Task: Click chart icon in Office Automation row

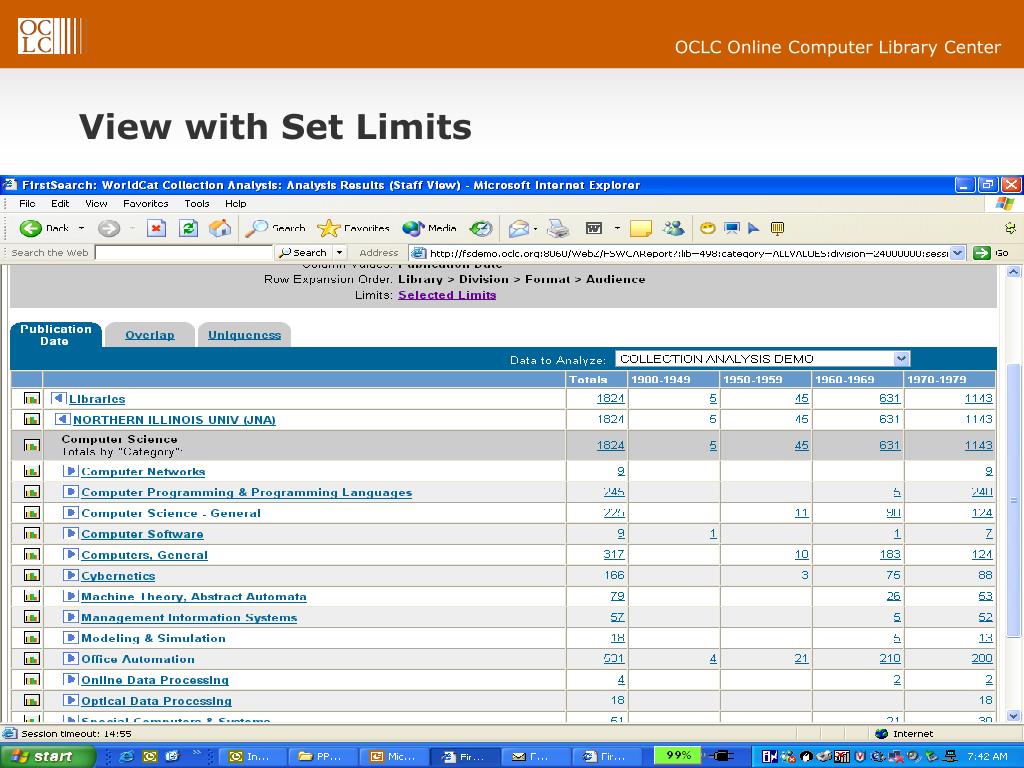Action: (x=31, y=659)
